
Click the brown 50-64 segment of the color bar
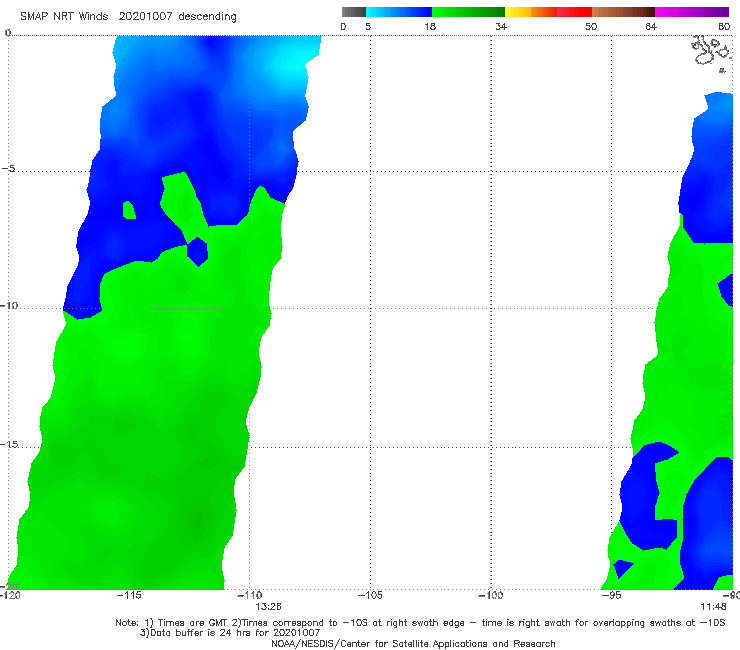(x=623, y=12)
